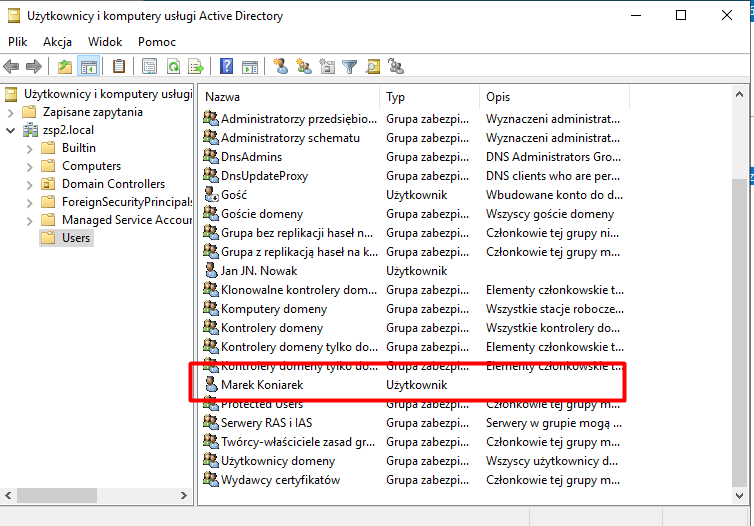Click the tree pane horizontal scrollbar right arrow
This screenshot has width=754, height=526.
pyautogui.click(x=184, y=495)
